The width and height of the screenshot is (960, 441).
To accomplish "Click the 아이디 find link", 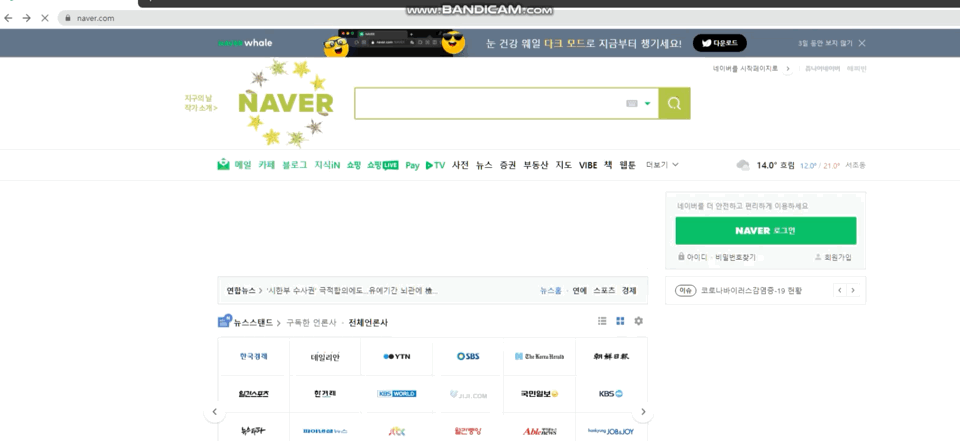I will [x=697, y=257].
